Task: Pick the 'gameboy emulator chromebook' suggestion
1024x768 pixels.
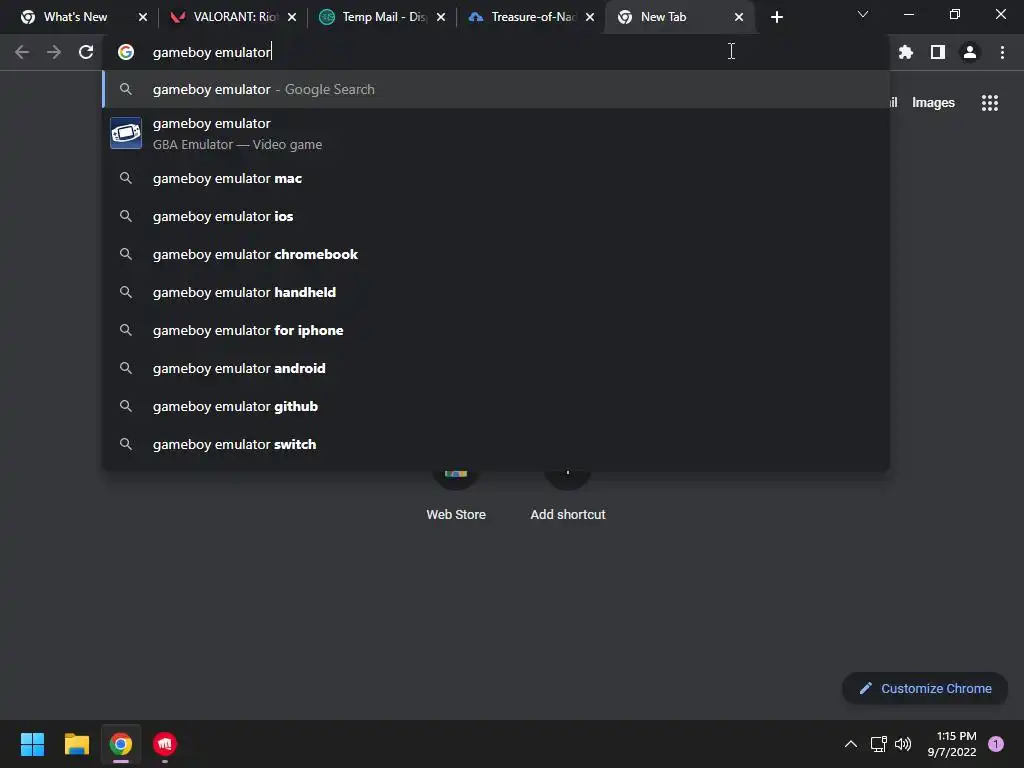Action: pyautogui.click(x=496, y=254)
